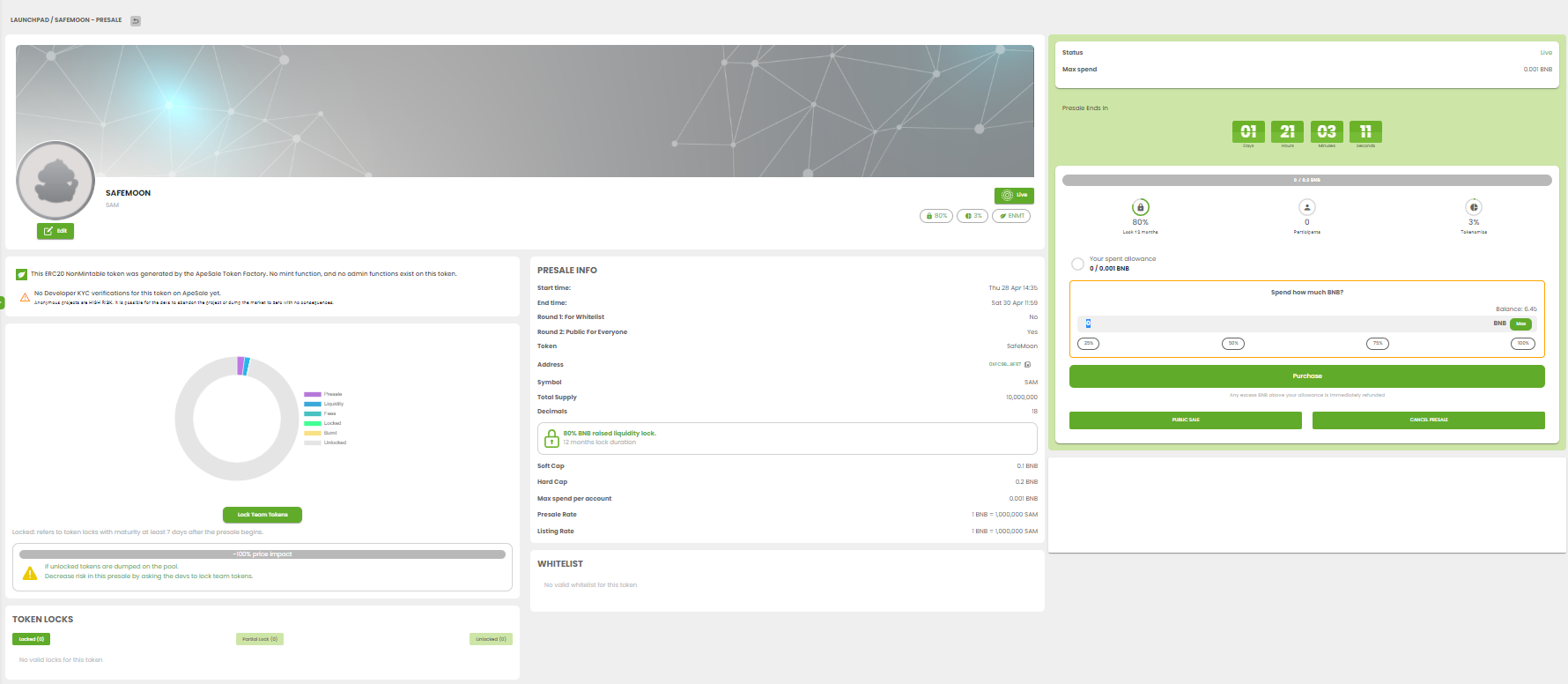Click the orange KYC warning triangle icon

[x=25, y=297]
